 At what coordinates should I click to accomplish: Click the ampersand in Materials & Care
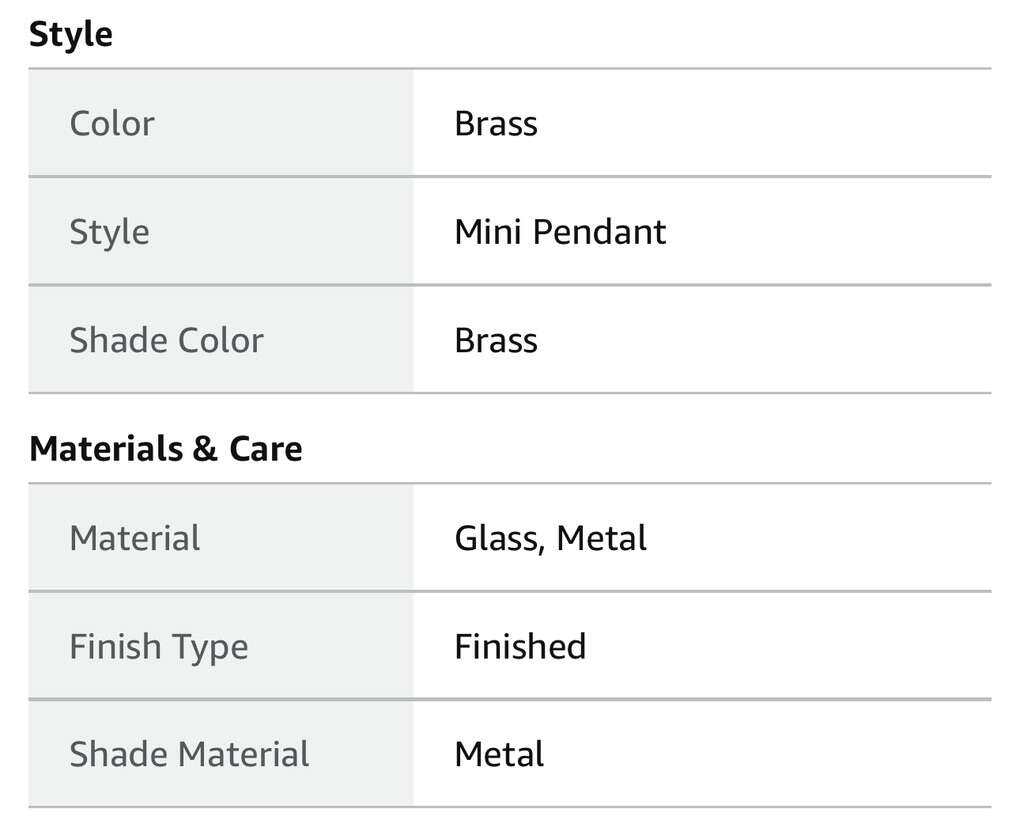click(204, 449)
